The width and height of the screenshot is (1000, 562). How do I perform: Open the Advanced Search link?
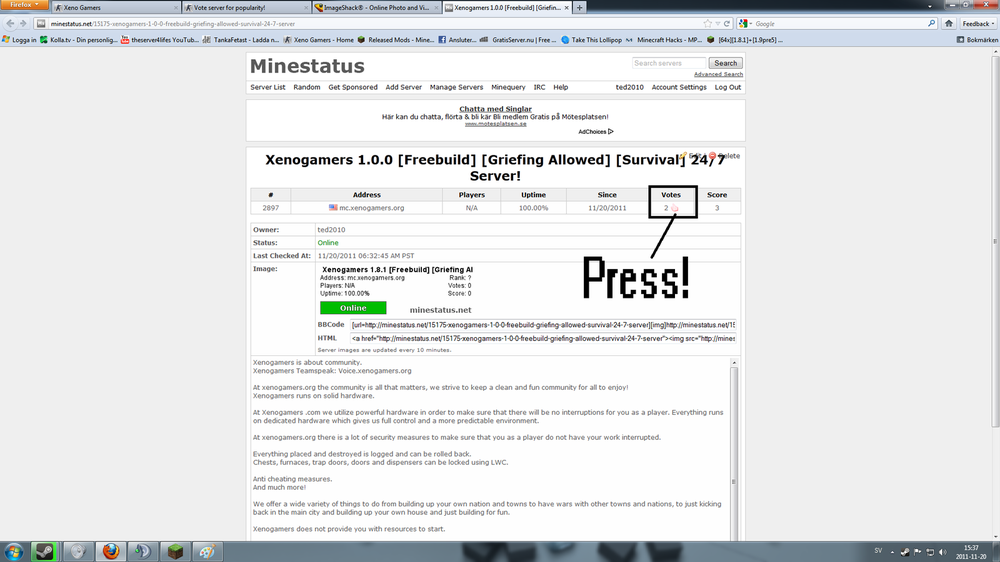coord(718,74)
